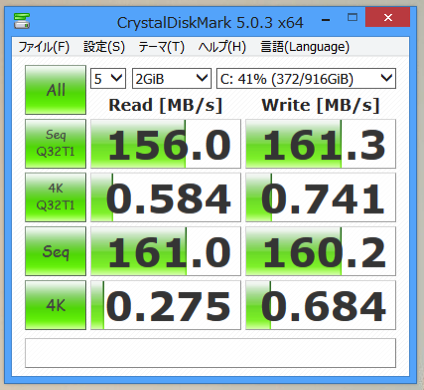The height and width of the screenshot is (390, 424).
Task: Click the Read [MB/s] column header
Action: 165,105
